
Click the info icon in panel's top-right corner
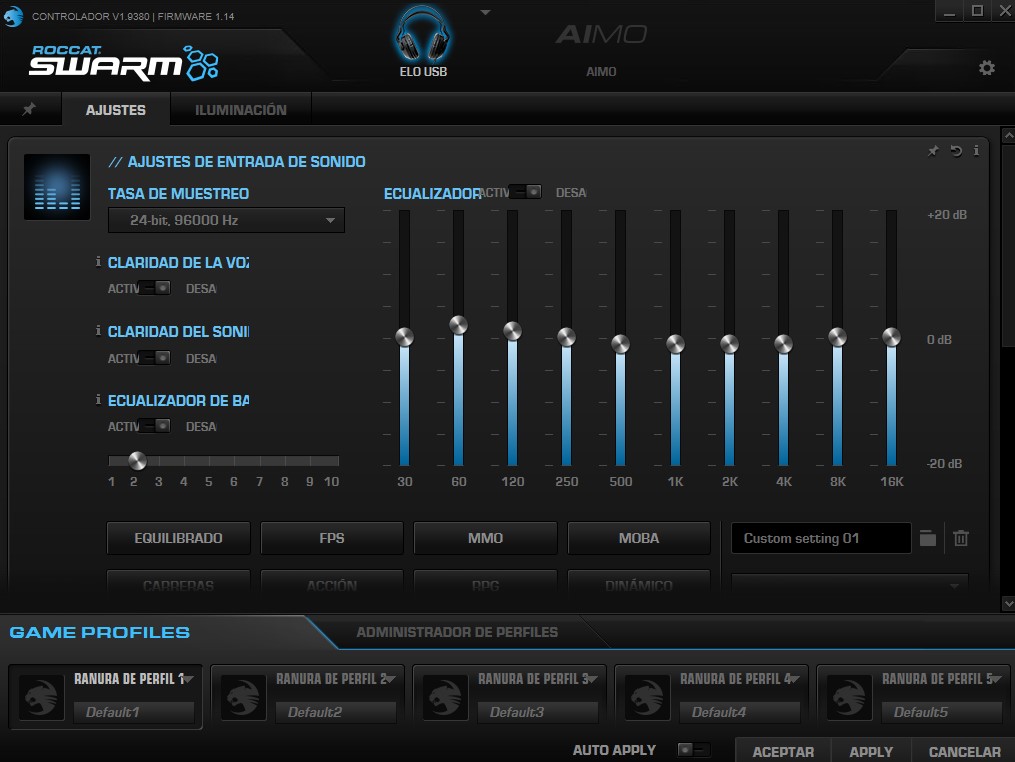pos(976,151)
